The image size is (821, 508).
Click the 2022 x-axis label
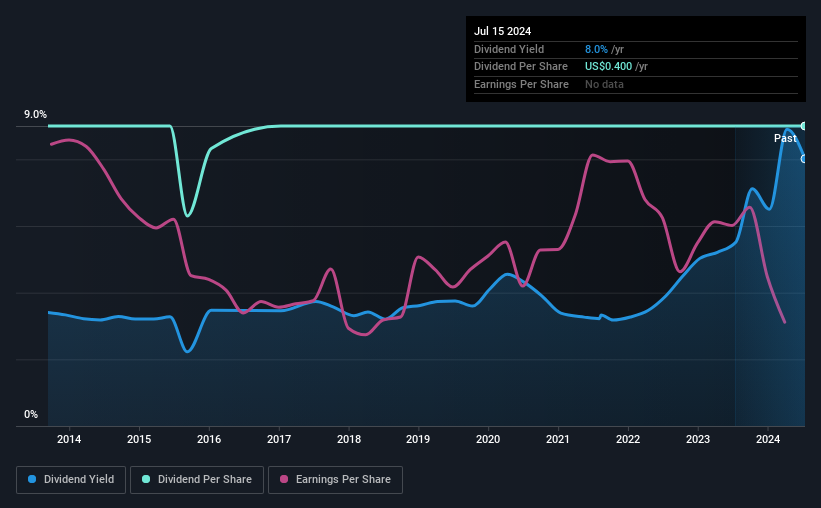(628, 439)
